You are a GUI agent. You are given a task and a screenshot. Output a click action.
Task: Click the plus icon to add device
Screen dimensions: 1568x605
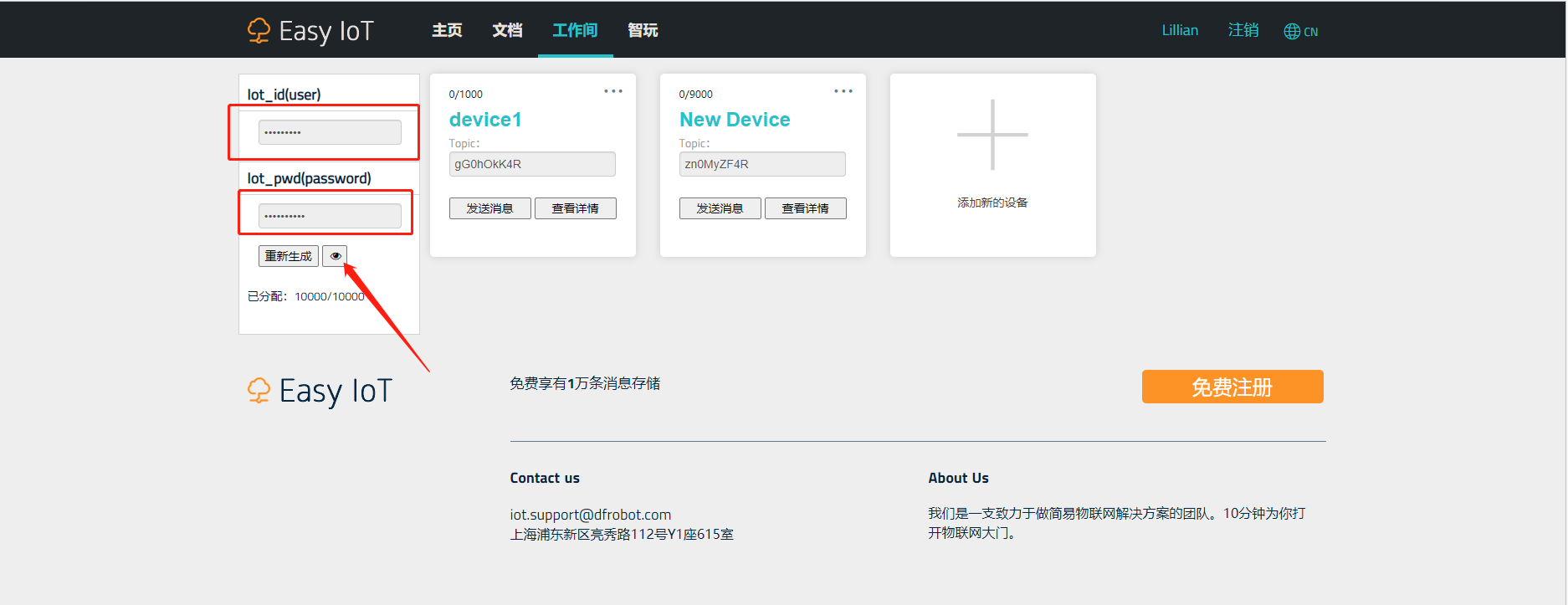992,135
